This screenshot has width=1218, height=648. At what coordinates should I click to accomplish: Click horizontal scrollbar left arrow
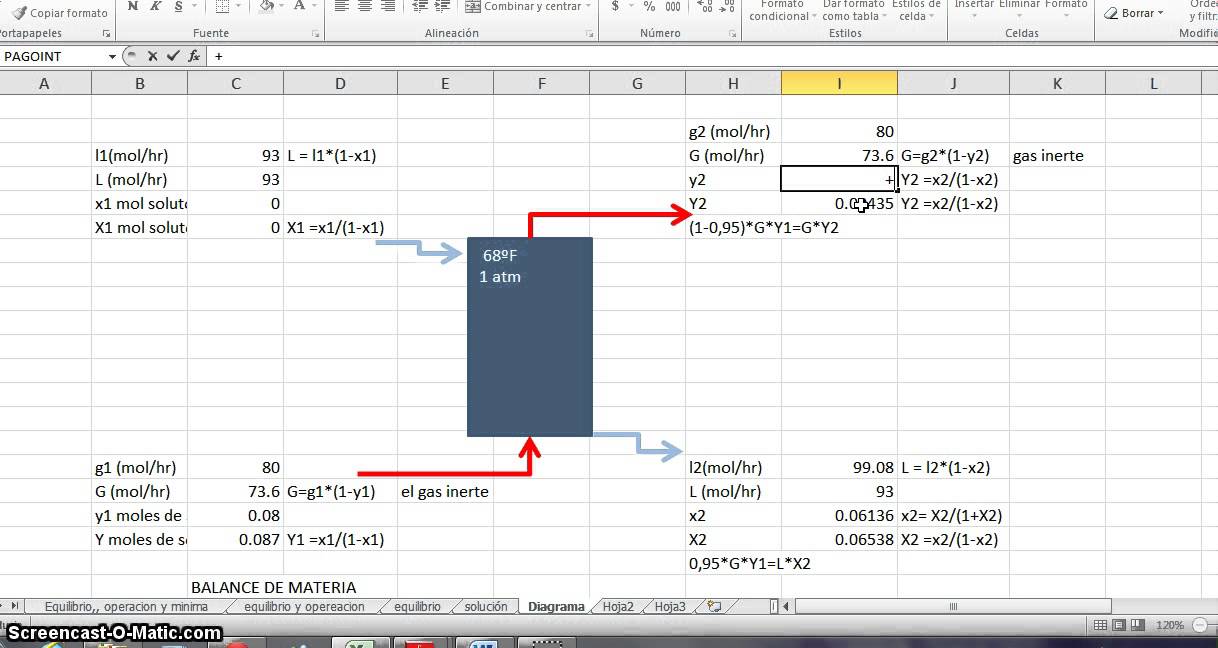(787, 606)
